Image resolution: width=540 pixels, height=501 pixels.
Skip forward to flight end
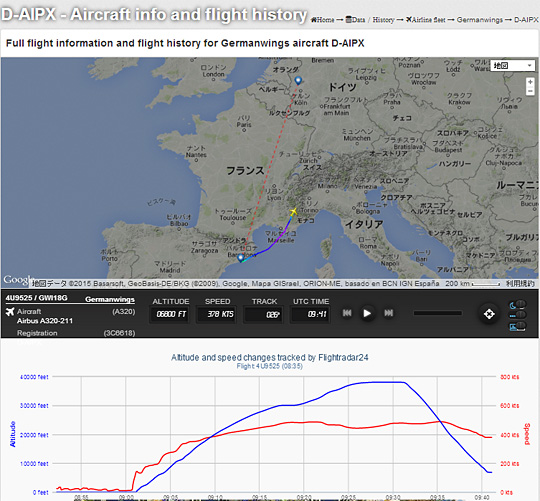pos(388,313)
